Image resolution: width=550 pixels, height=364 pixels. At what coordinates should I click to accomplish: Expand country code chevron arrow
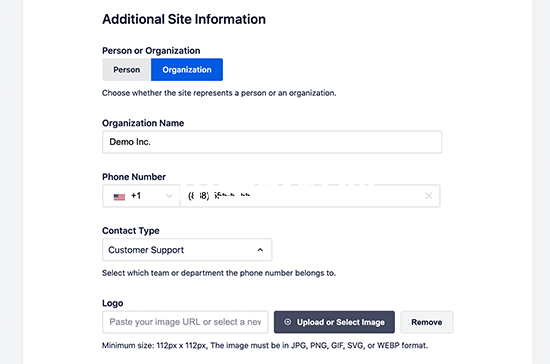click(x=169, y=196)
